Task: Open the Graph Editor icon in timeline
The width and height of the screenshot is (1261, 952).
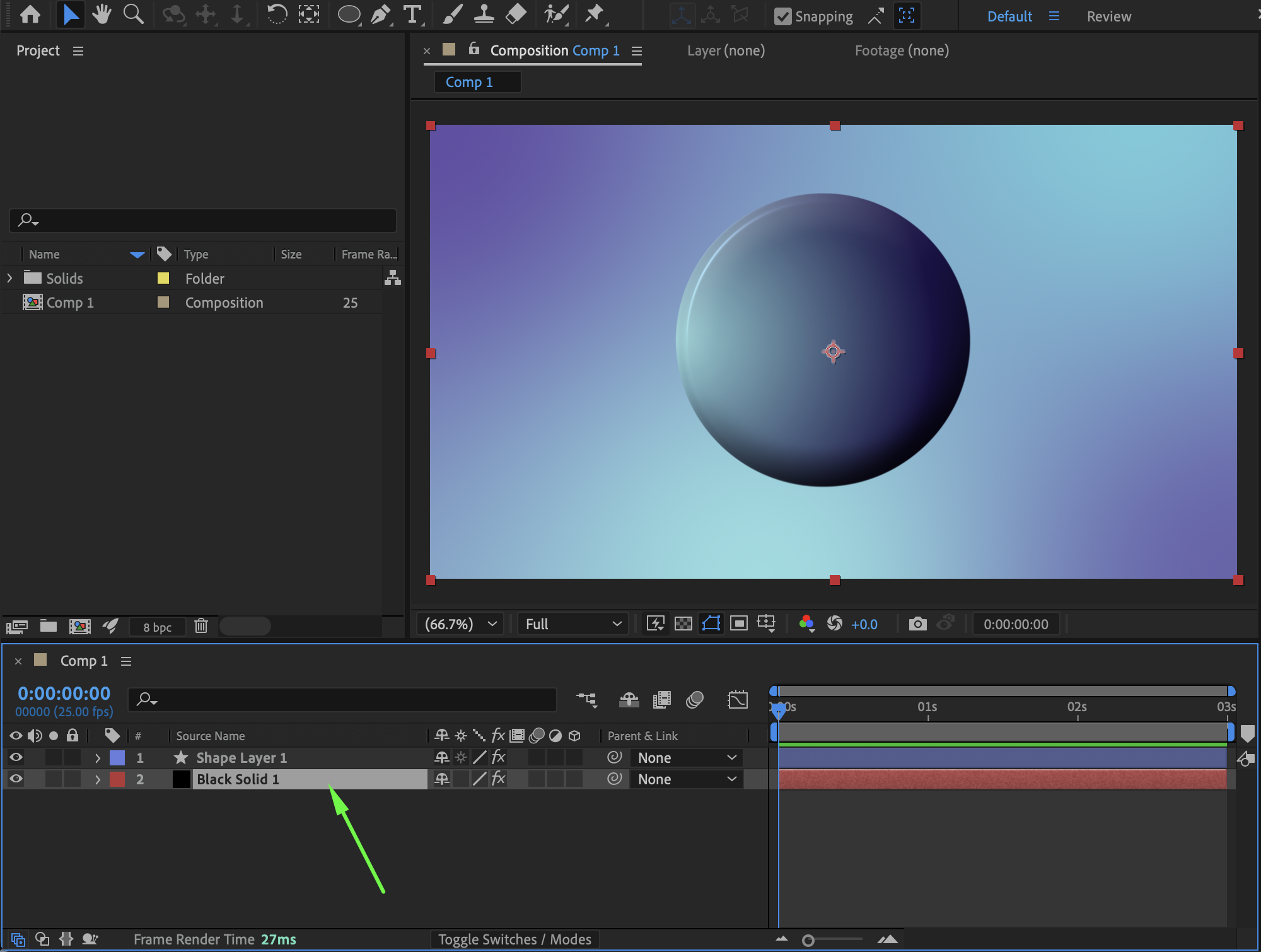Action: [x=737, y=700]
